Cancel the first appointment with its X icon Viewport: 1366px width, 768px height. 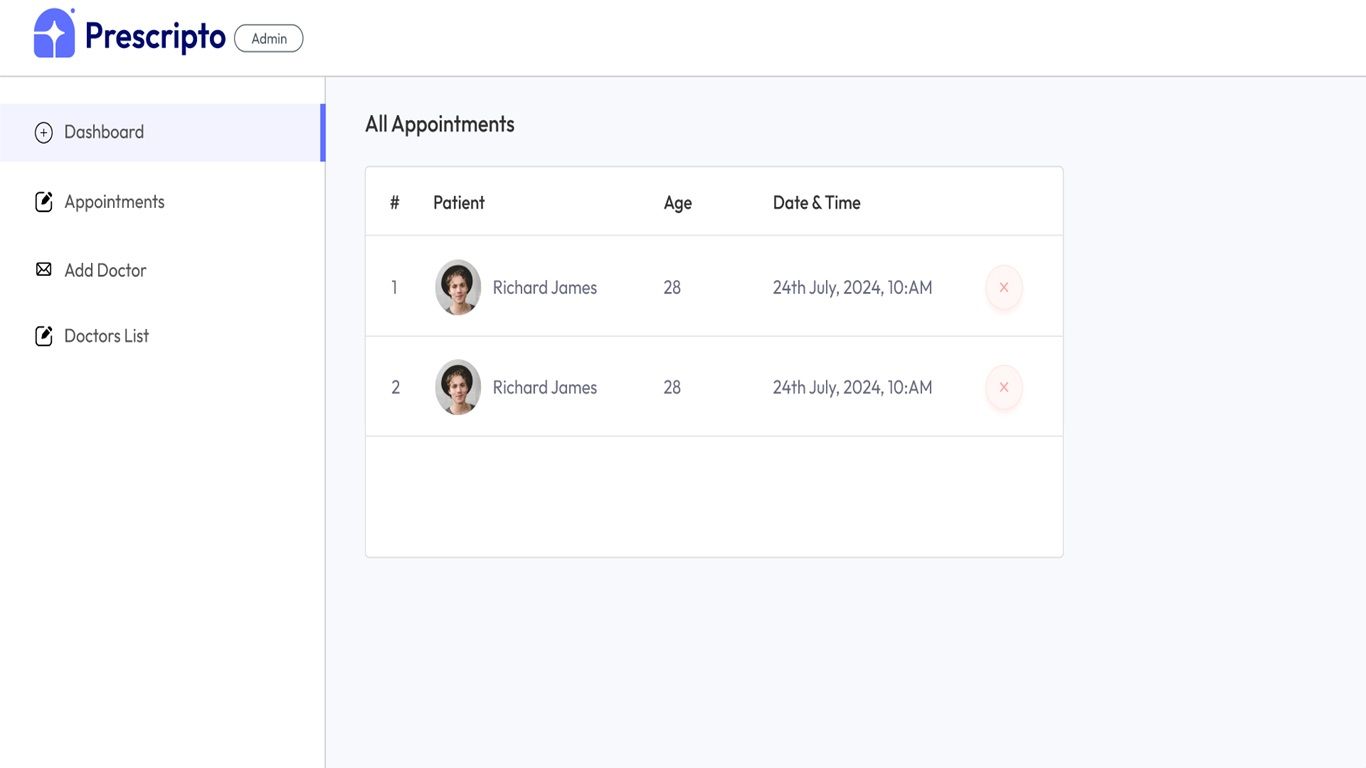[x=1004, y=288]
